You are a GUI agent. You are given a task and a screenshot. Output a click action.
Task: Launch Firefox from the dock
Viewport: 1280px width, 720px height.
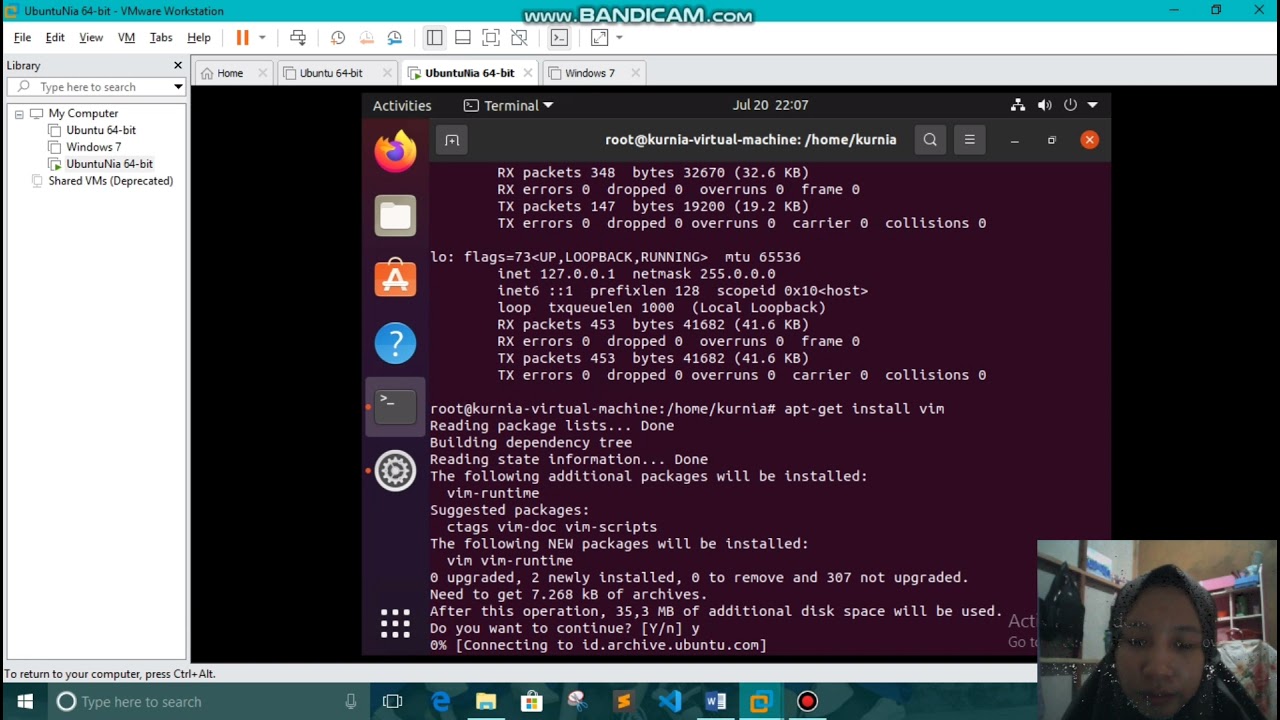[x=395, y=152]
